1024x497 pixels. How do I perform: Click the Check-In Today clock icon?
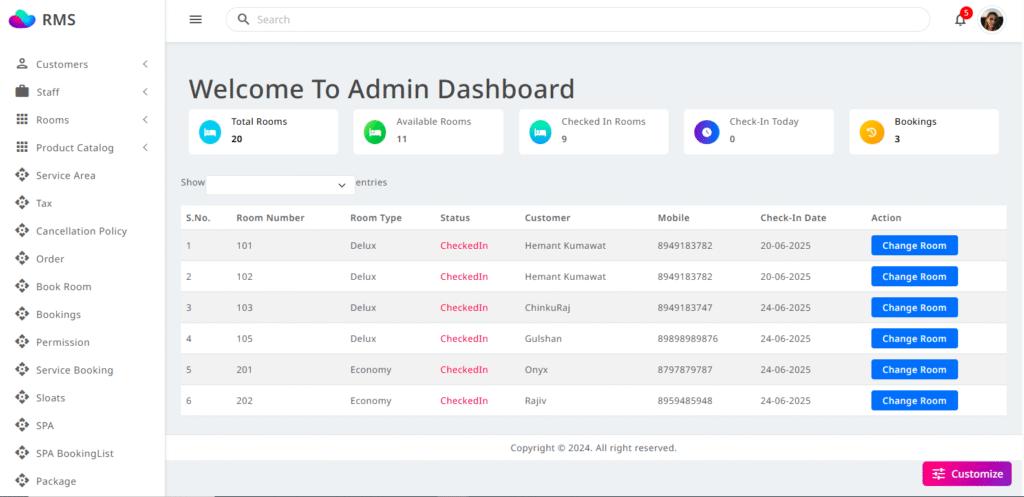[707, 132]
